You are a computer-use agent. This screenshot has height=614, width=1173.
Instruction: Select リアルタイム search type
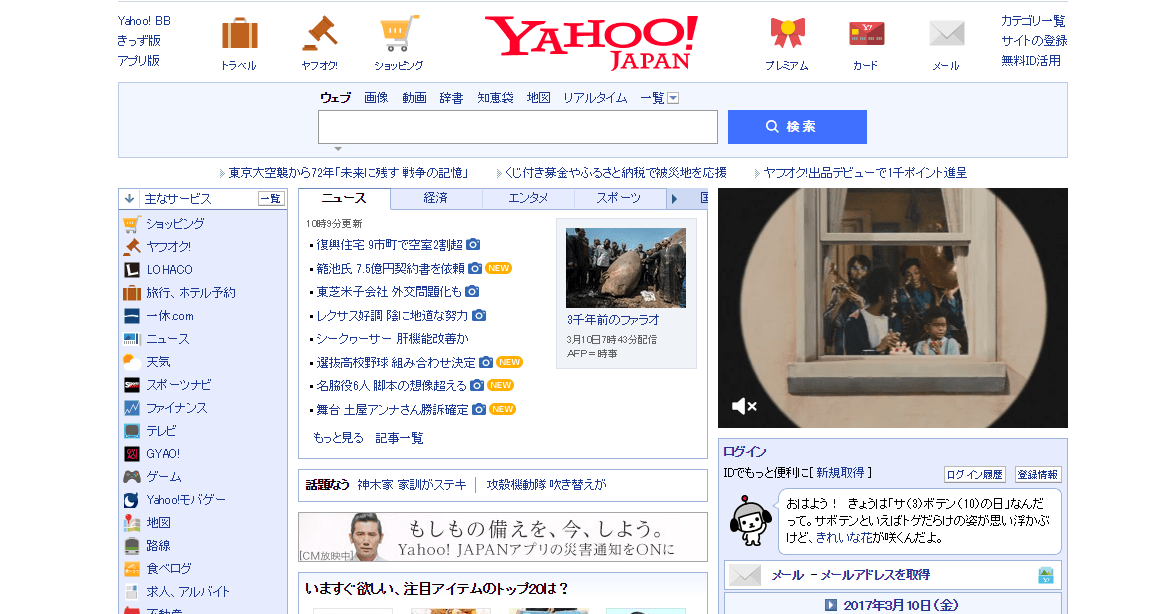point(595,98)
